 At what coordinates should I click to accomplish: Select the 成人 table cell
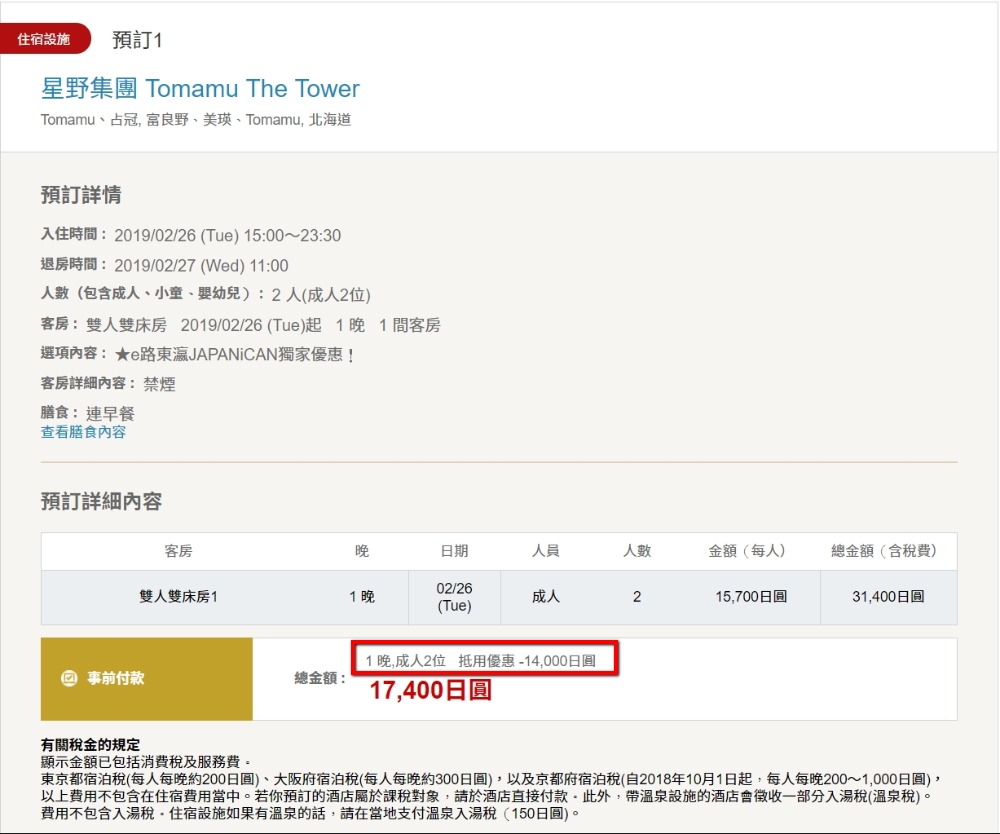point(546,597)
